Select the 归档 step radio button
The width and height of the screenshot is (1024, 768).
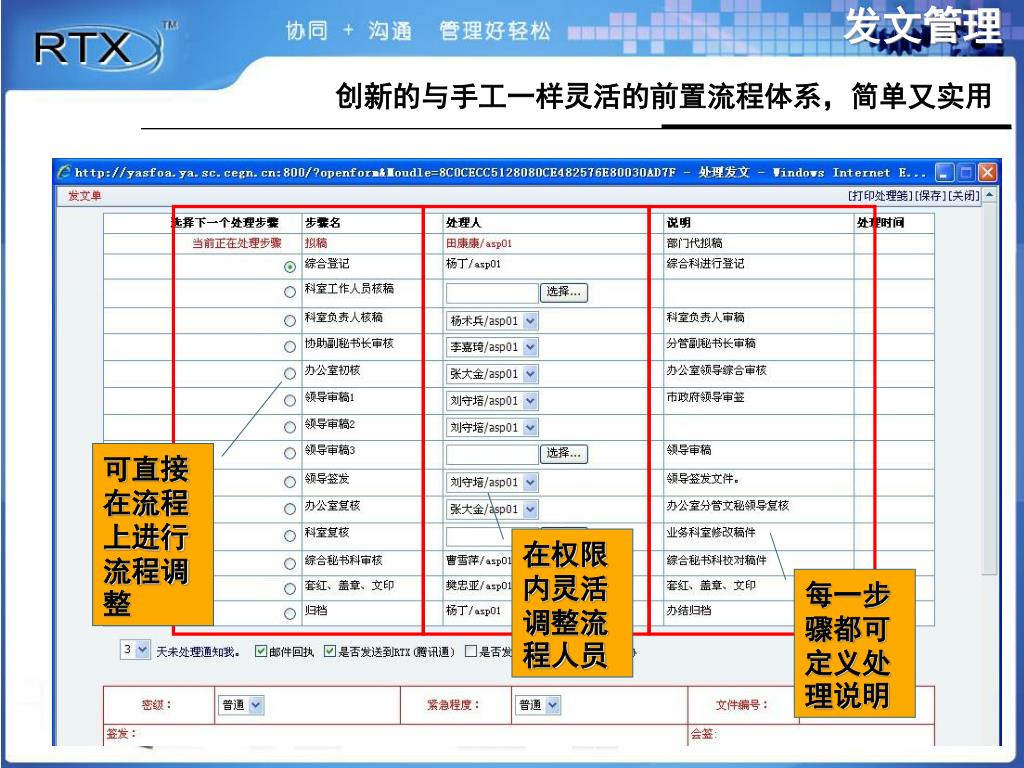click(x=290, y=613)
